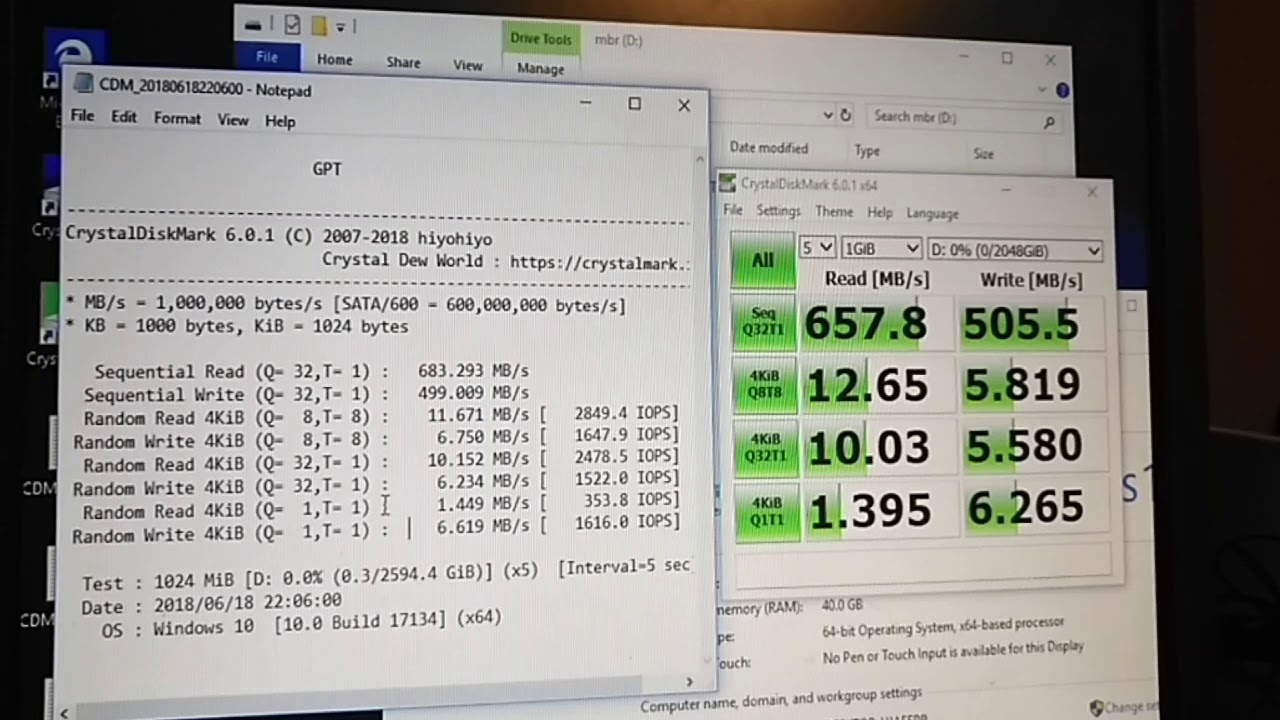
Task: Click the drive icon at Explorer's title bar left
Action: tap(255, 25)
